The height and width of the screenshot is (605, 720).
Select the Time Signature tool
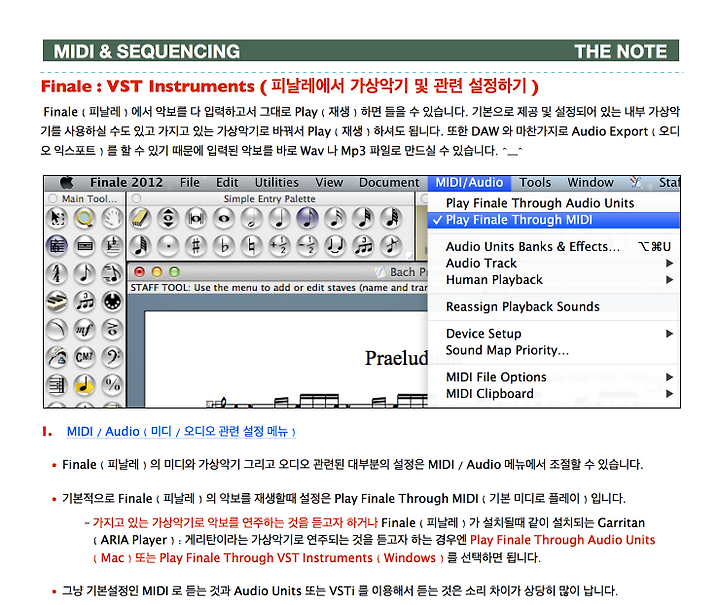(57, 274)
